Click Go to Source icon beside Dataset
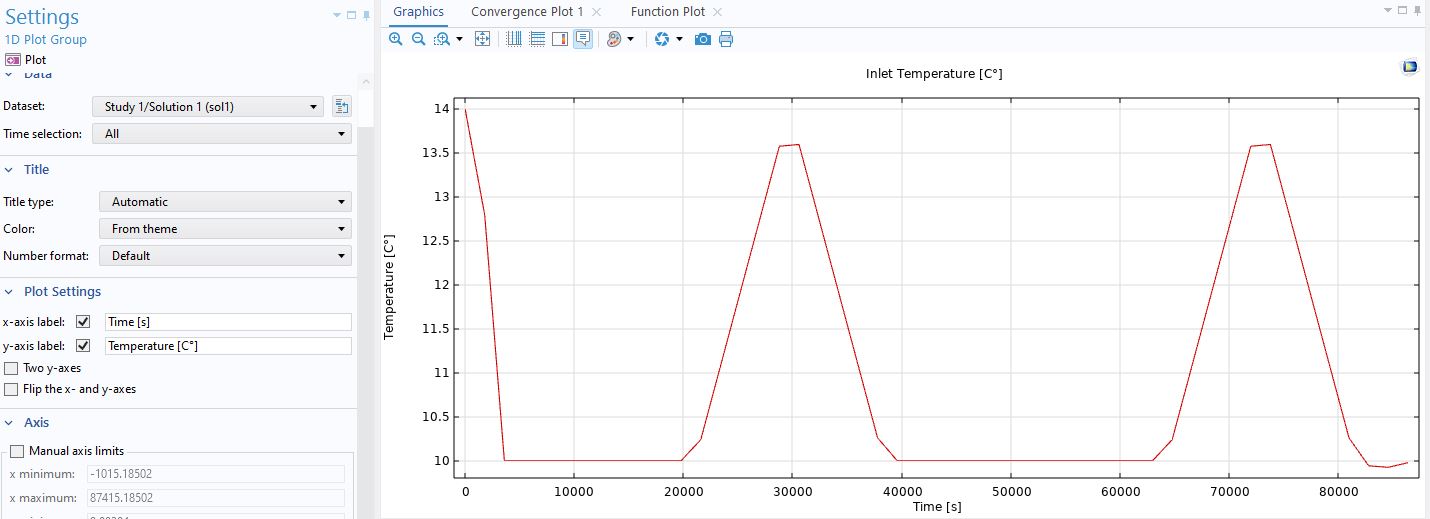 (341, 107)
